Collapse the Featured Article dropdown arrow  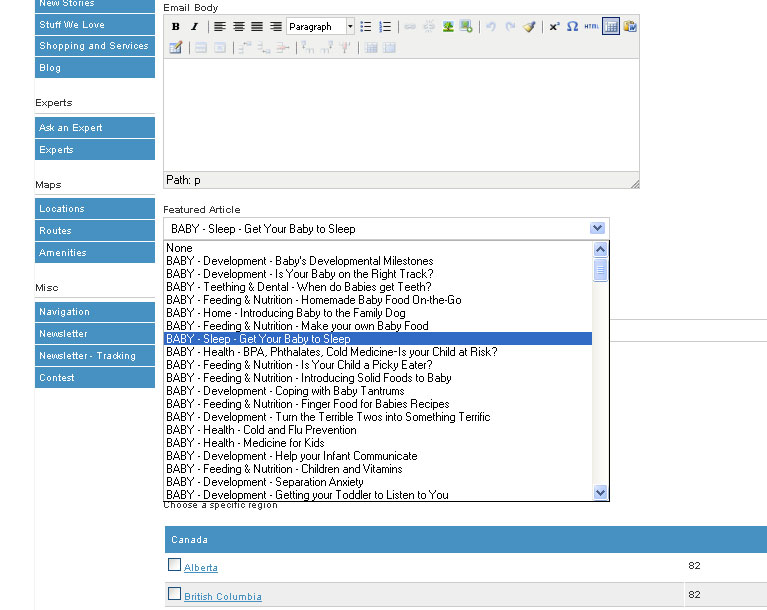[x=597, y=228]
